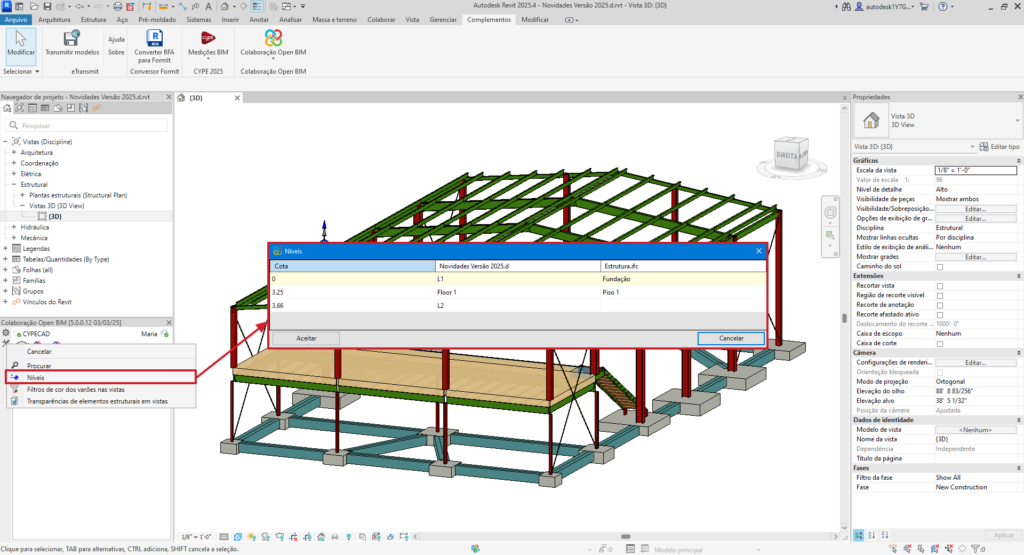Viewport: 1024px width, 555px height.
Task: Click the visual style icon in view control bar
Action: click(x=238, y=537)
